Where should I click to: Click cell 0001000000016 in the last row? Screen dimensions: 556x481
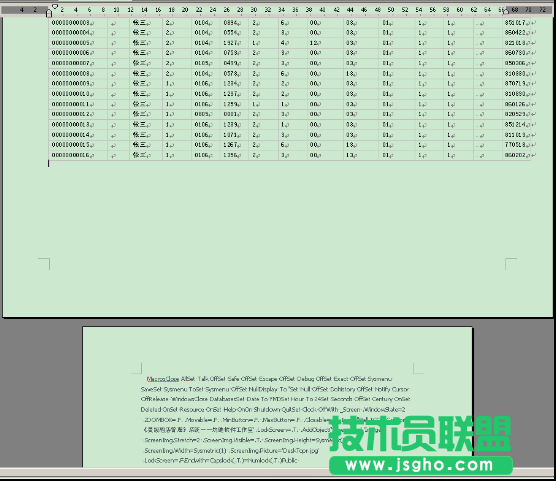[78, 155]
